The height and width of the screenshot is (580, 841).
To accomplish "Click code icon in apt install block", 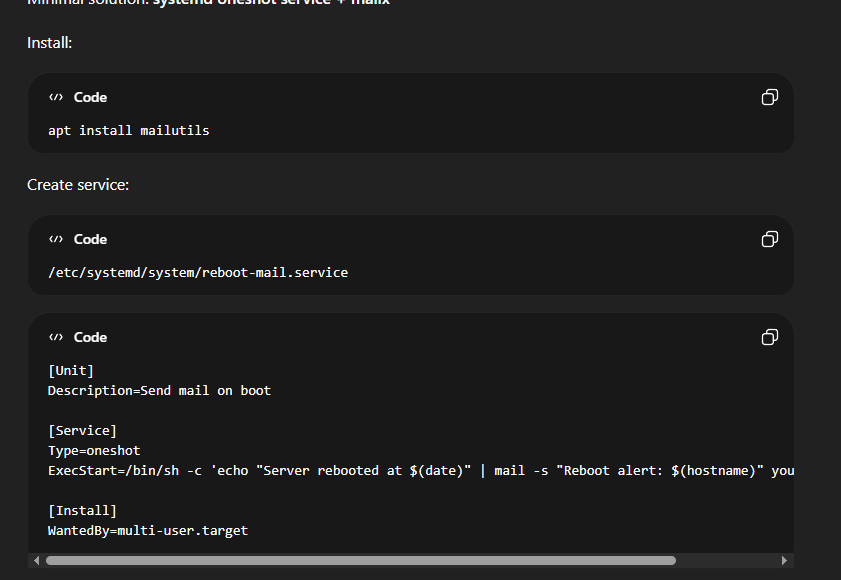I will (x=56, y=97).
